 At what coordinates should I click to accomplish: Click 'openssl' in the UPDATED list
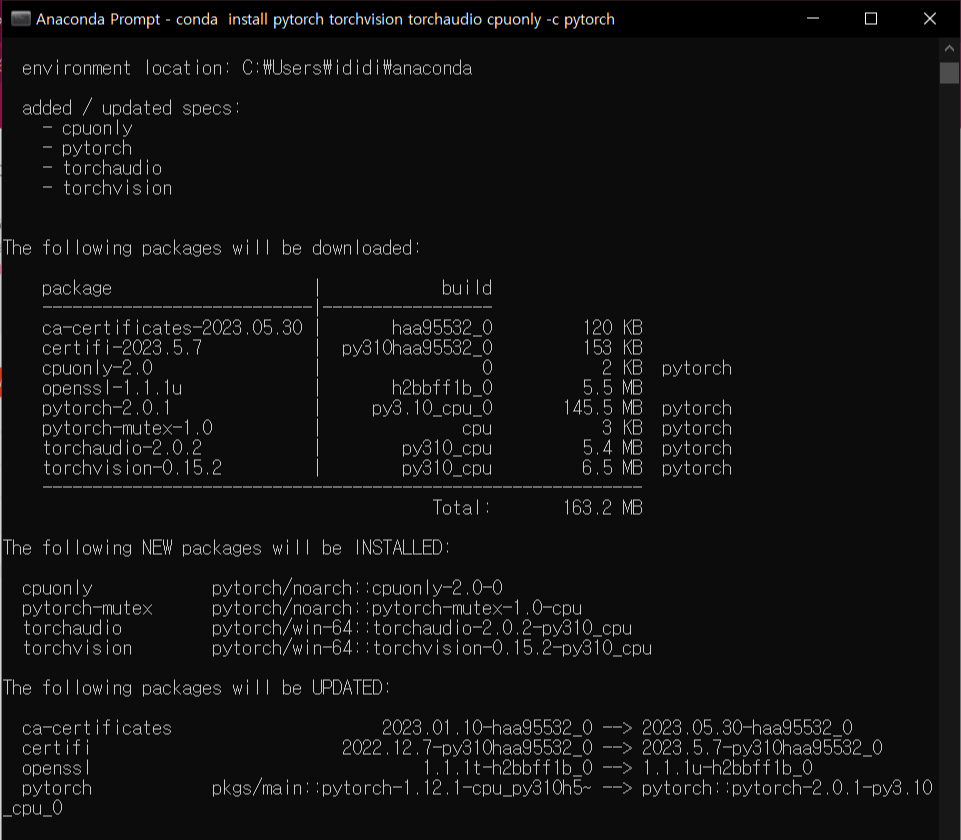pyautogui.click(x=56, y=768)
